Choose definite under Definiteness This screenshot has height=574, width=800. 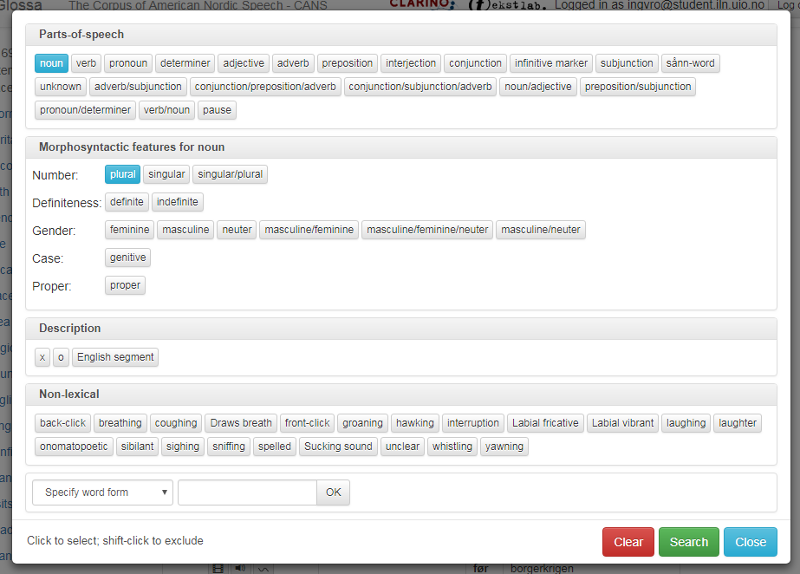[127, 202]
